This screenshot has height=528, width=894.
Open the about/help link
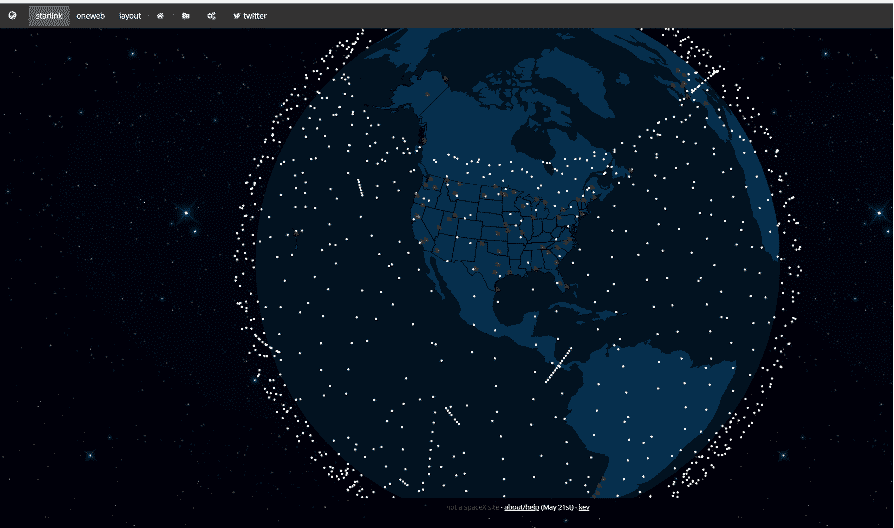[x=521, y=507]
